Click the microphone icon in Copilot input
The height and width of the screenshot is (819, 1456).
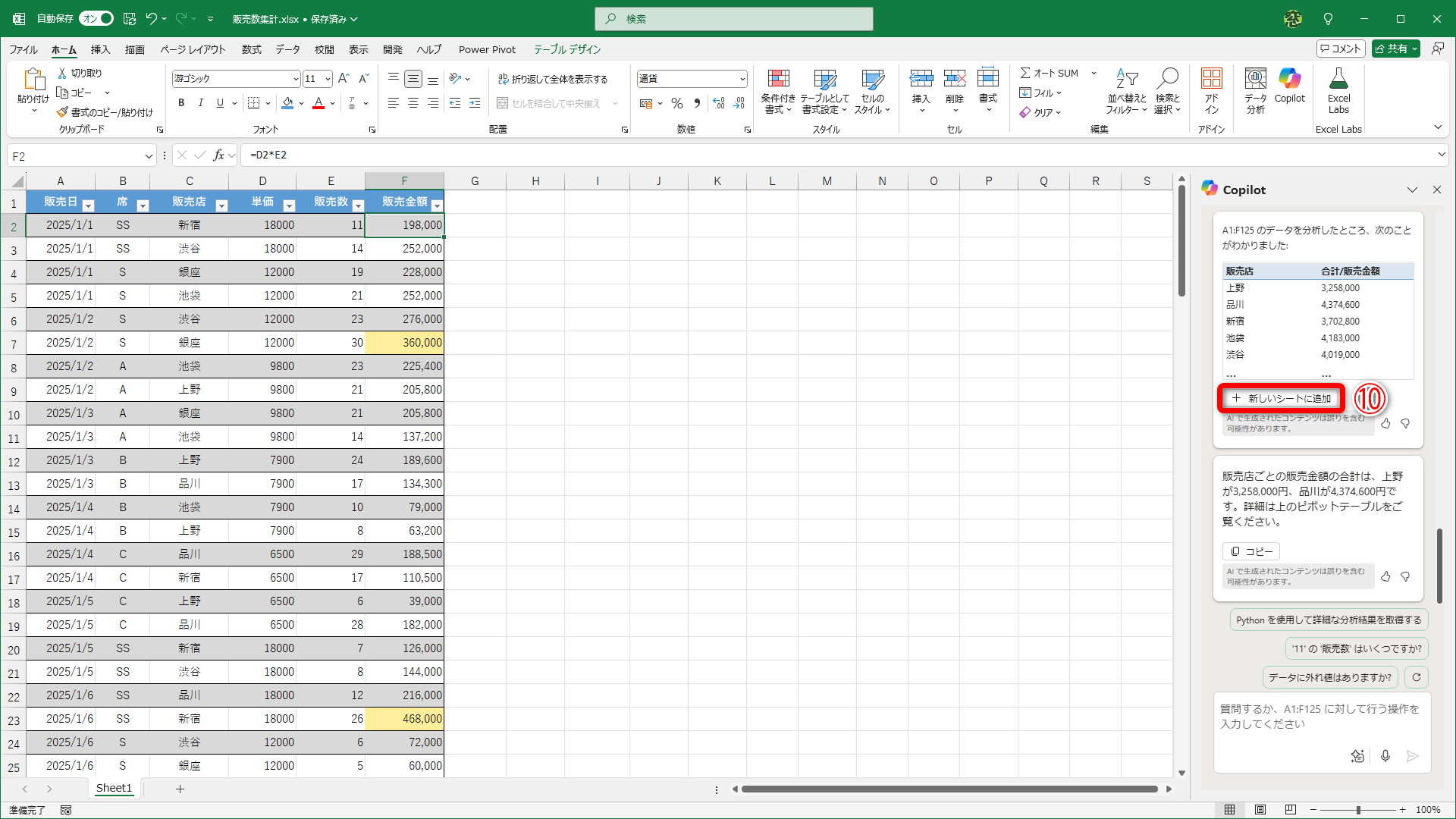[1385, 756]
